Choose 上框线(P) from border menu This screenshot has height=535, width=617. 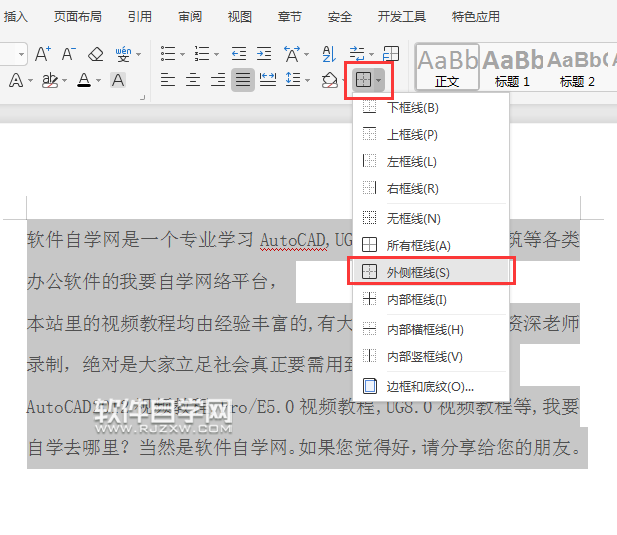tap(431, 135)
